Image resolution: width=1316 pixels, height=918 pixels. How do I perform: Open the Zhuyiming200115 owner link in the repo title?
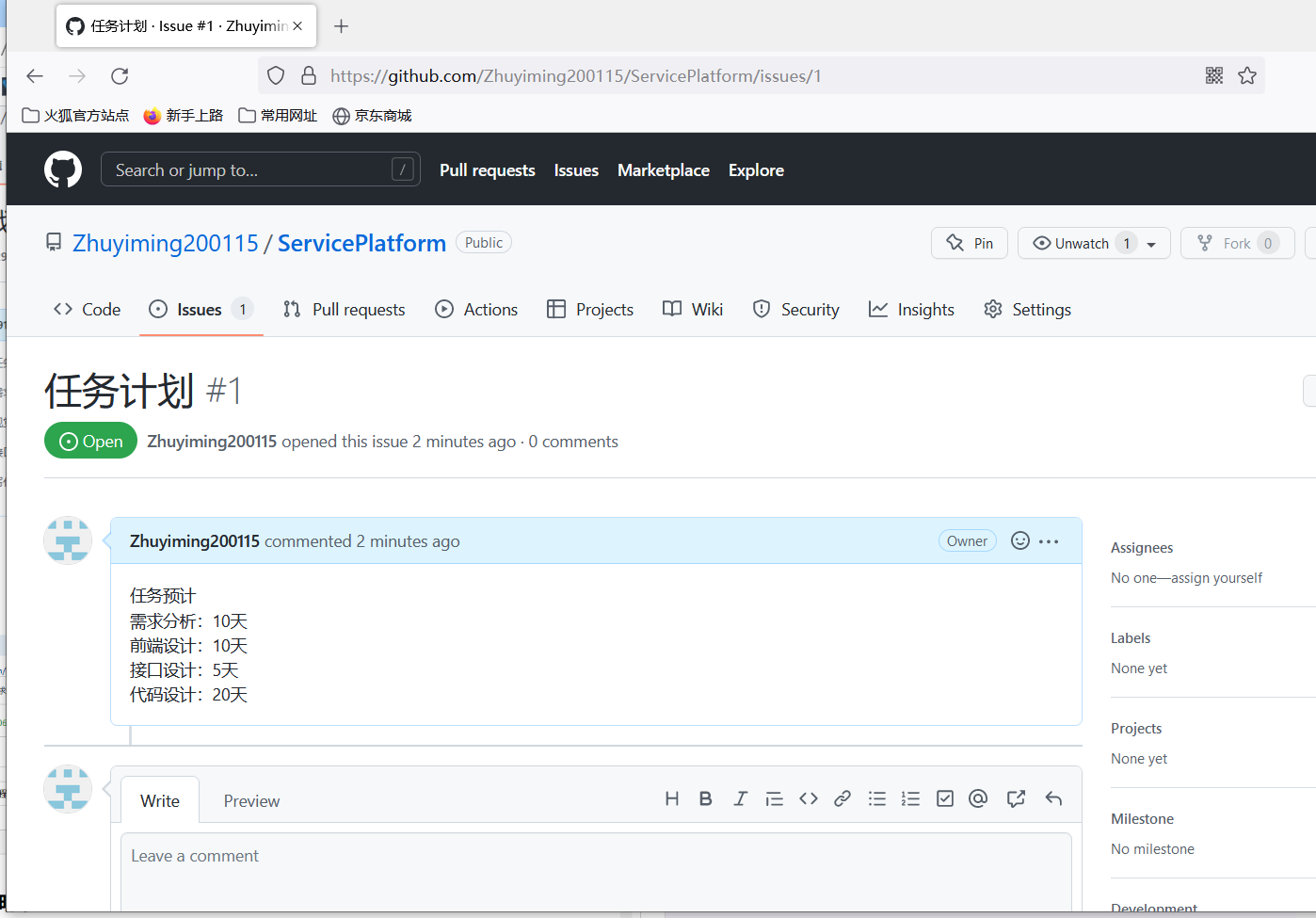(166, 243)
